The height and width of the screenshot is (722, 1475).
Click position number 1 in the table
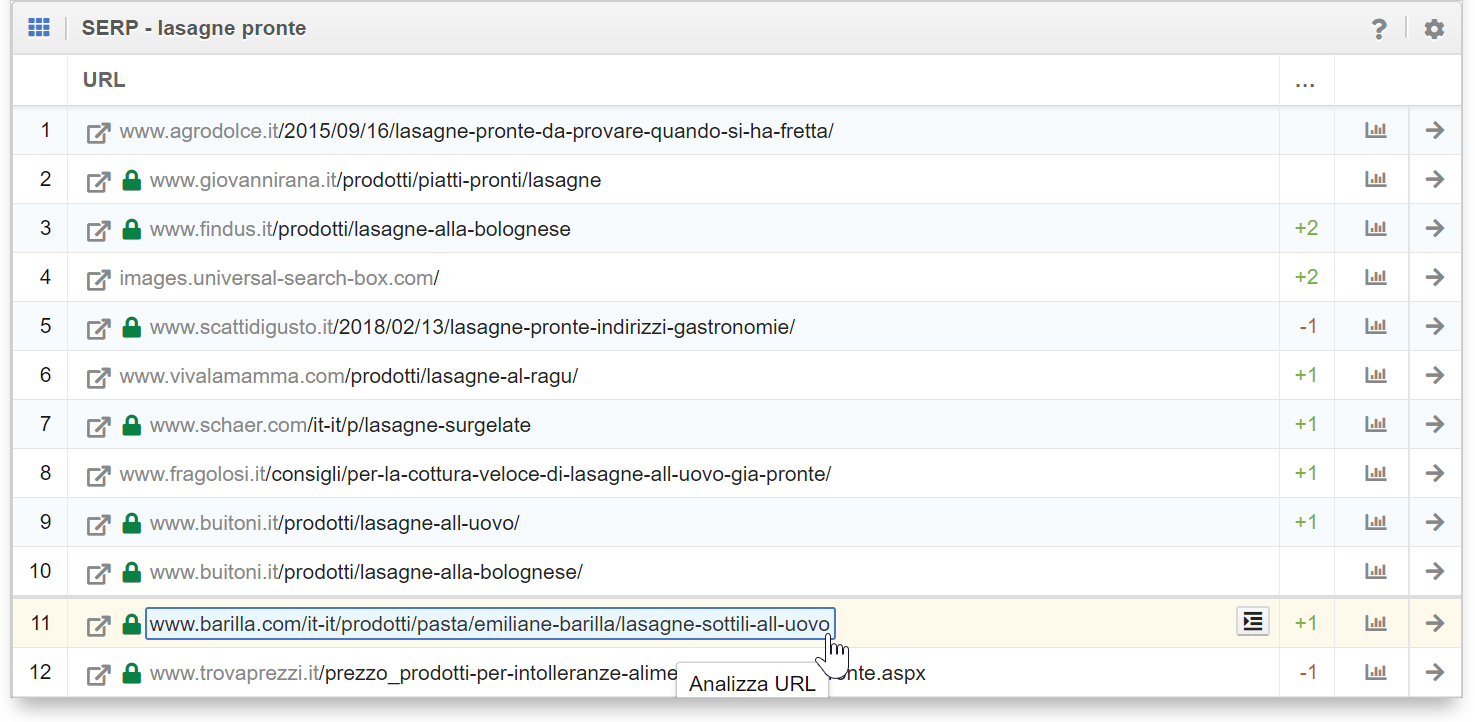point(45,130)
